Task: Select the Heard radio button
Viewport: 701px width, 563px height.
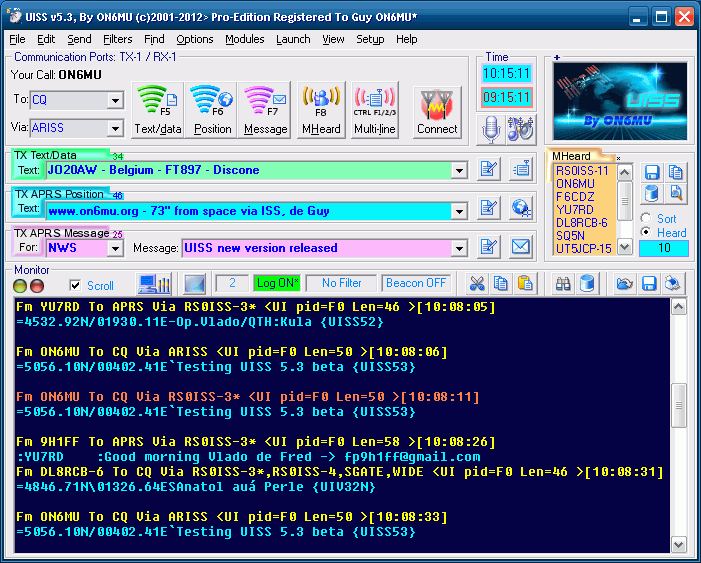Action: tap(646, 232)
